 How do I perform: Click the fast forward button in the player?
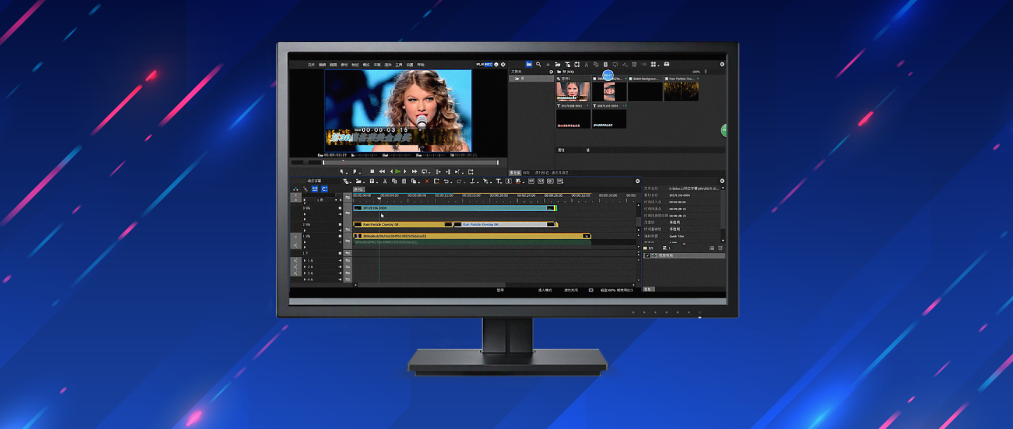414,171
